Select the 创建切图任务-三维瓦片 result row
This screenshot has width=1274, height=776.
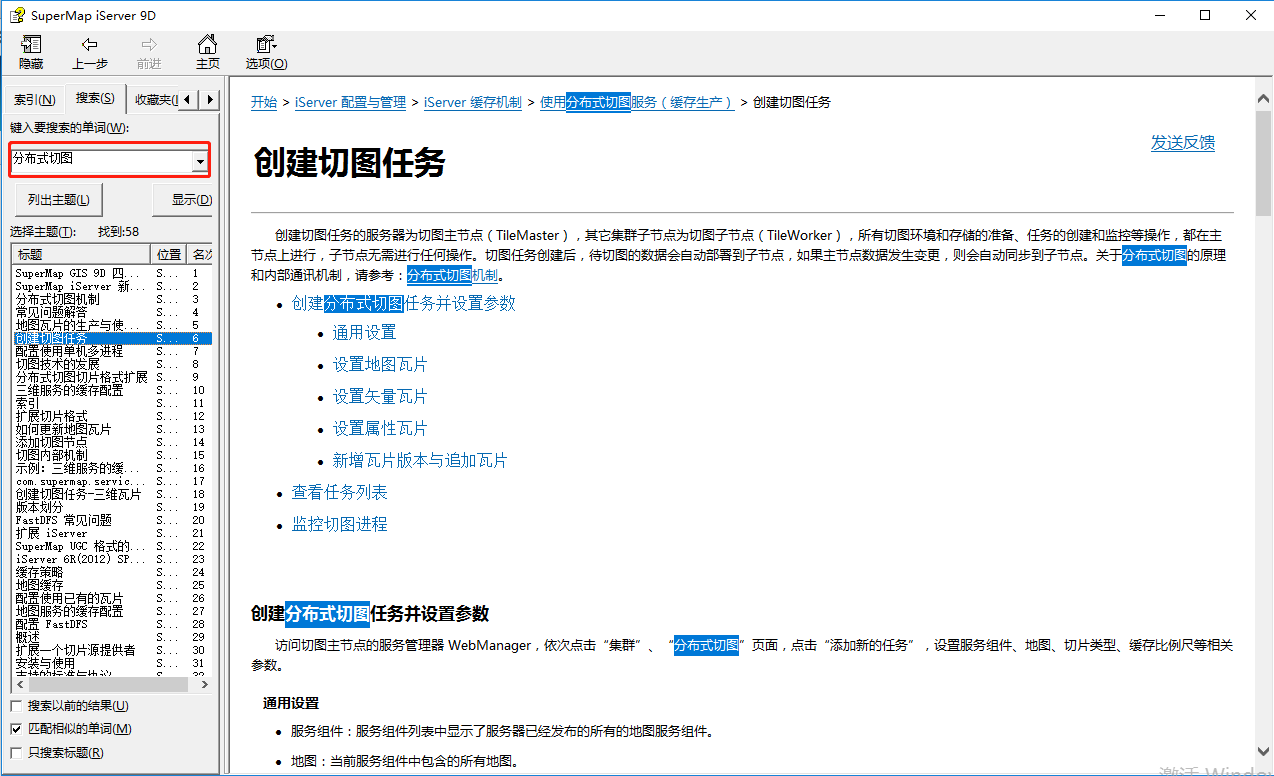[112, 494]
